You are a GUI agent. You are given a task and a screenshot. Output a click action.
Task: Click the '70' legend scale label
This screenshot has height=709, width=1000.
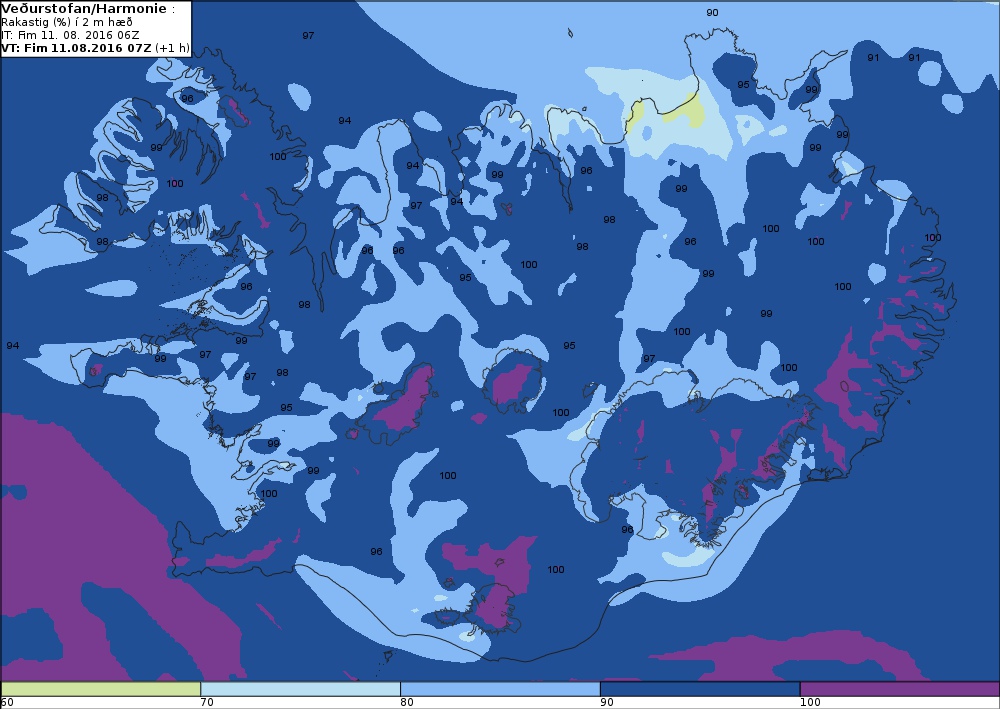click(207, 703)
